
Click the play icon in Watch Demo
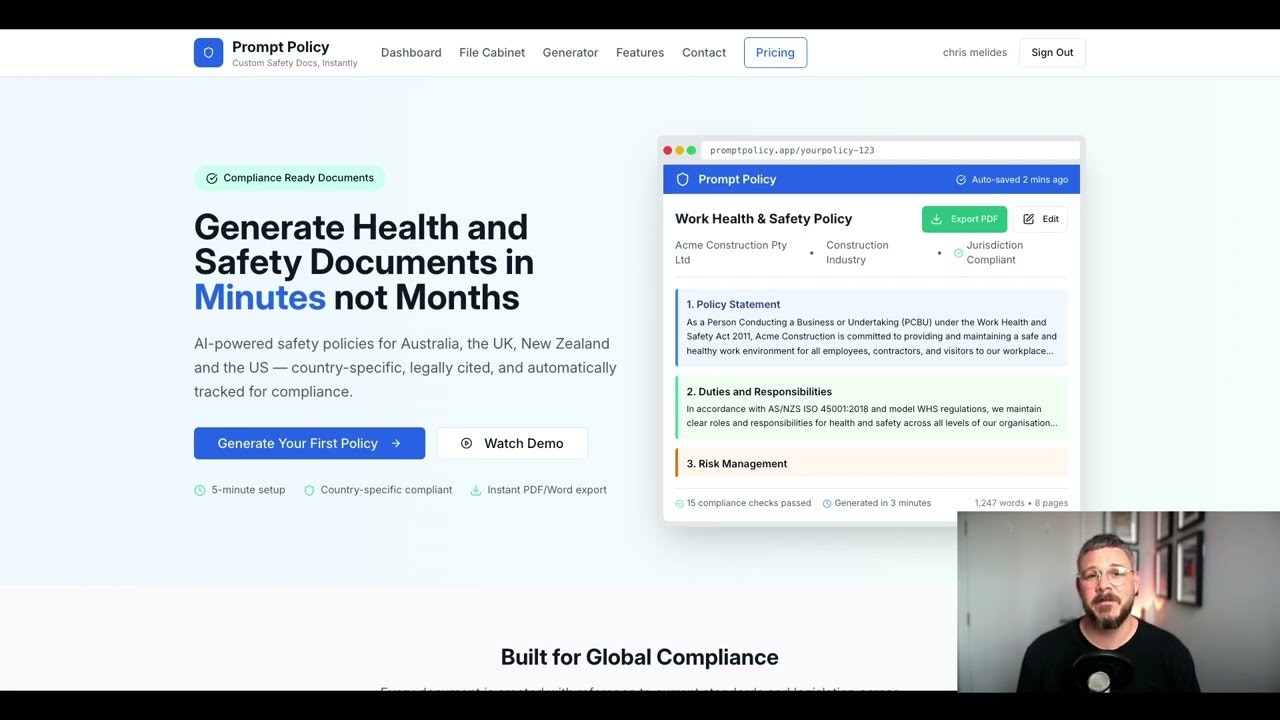click(x=466, y=443)
